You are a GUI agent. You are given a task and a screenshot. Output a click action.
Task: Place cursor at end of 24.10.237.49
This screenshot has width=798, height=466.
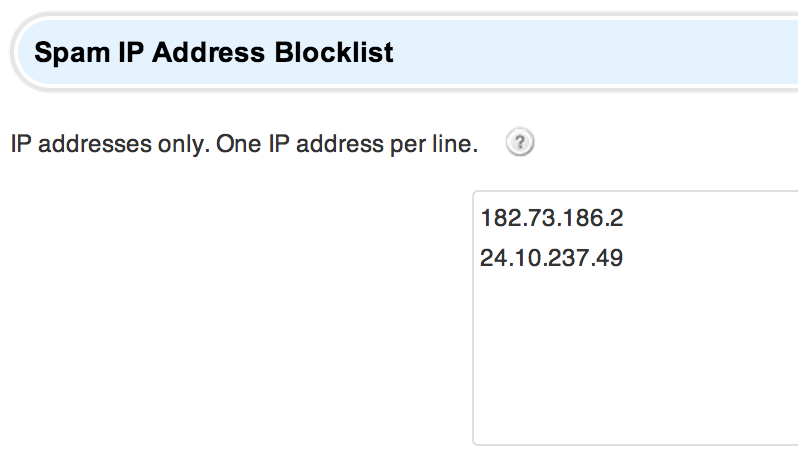(624, 258)
